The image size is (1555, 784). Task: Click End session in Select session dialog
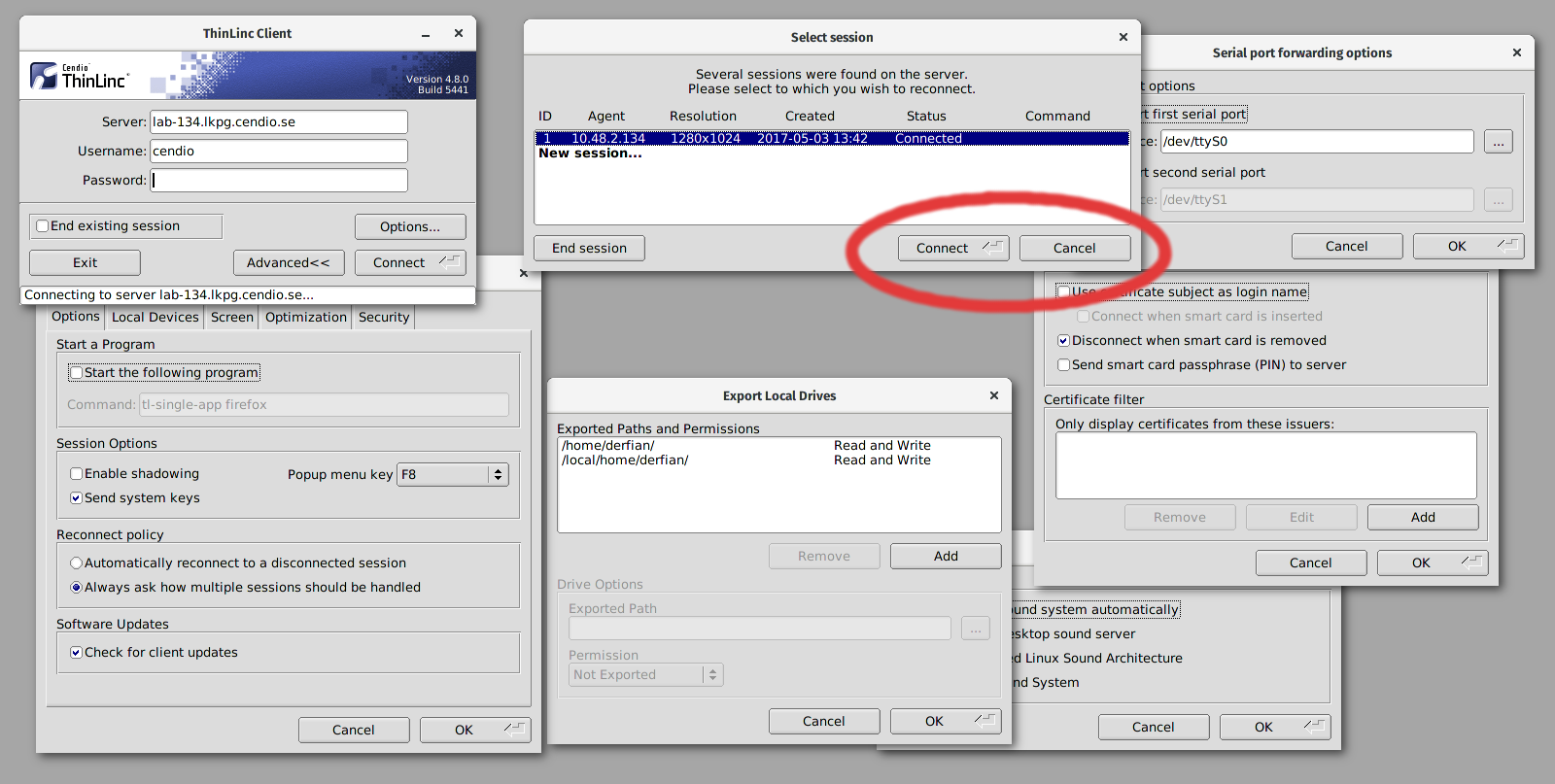(x=590, y=249)
